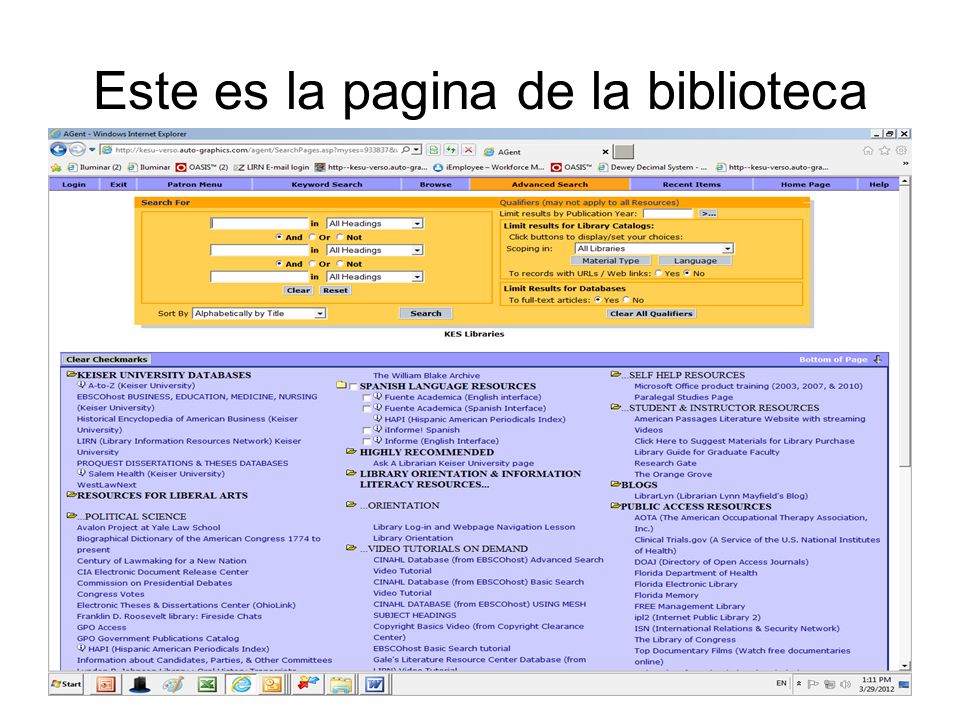Click the red X stop-loading icon
Image resolution: width=960 pixels, height=720 pixels.
(468, 150)
